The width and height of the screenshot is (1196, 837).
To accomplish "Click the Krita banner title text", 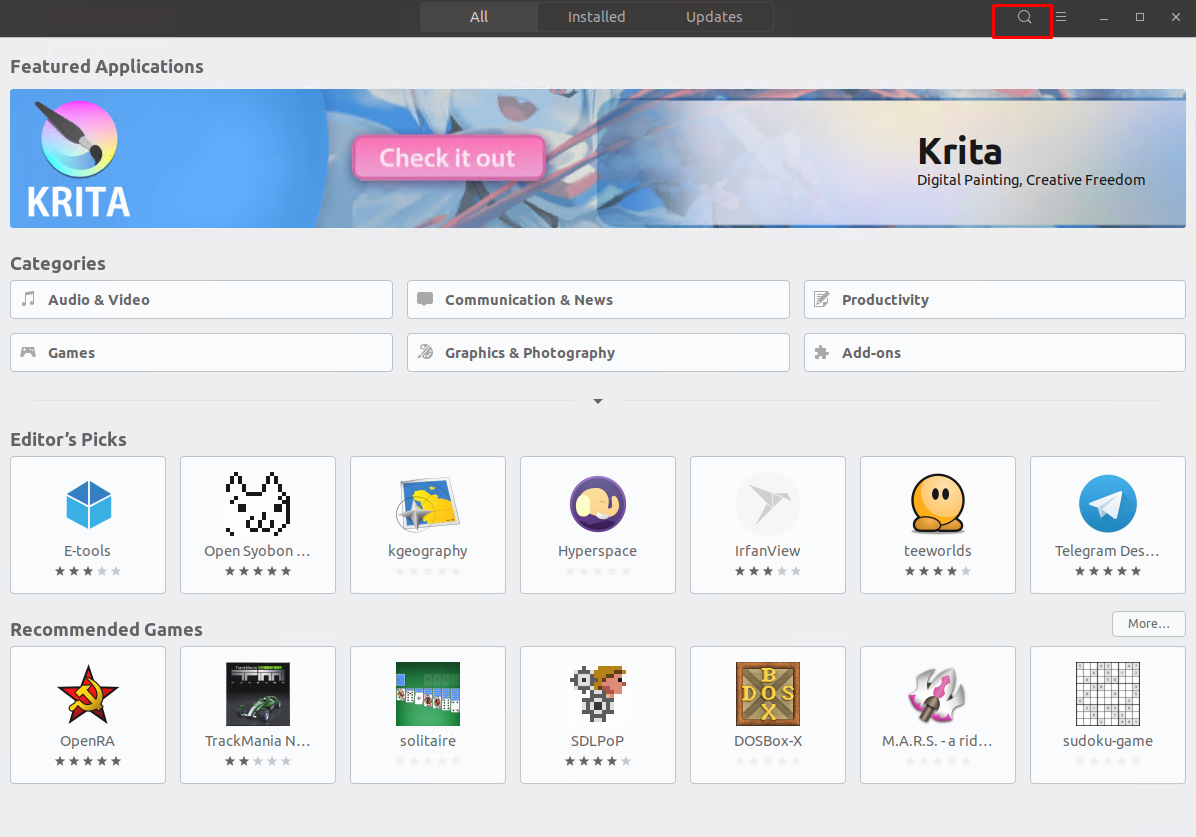I will coord(960,151).
